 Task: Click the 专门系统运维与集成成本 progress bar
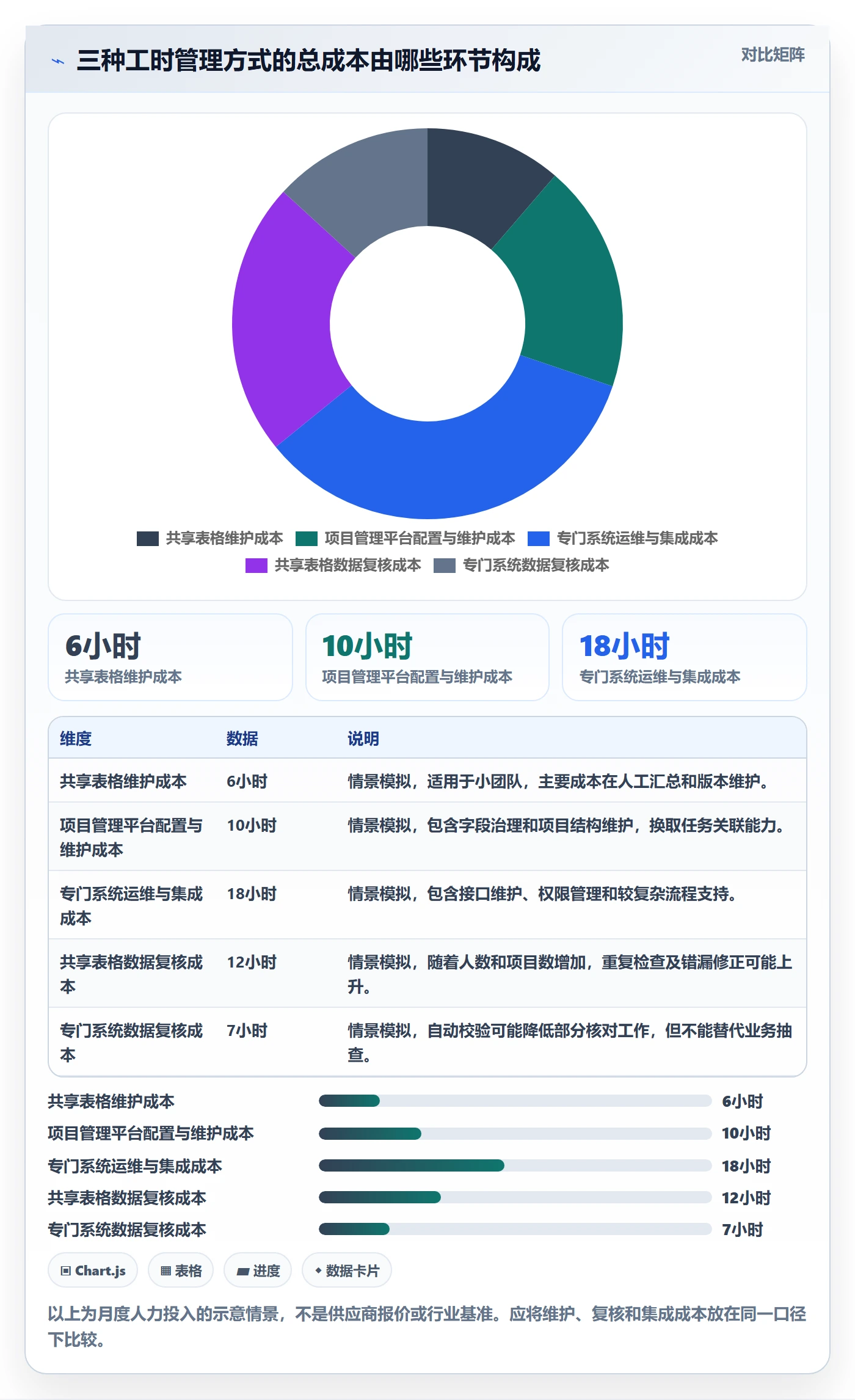515,1165
